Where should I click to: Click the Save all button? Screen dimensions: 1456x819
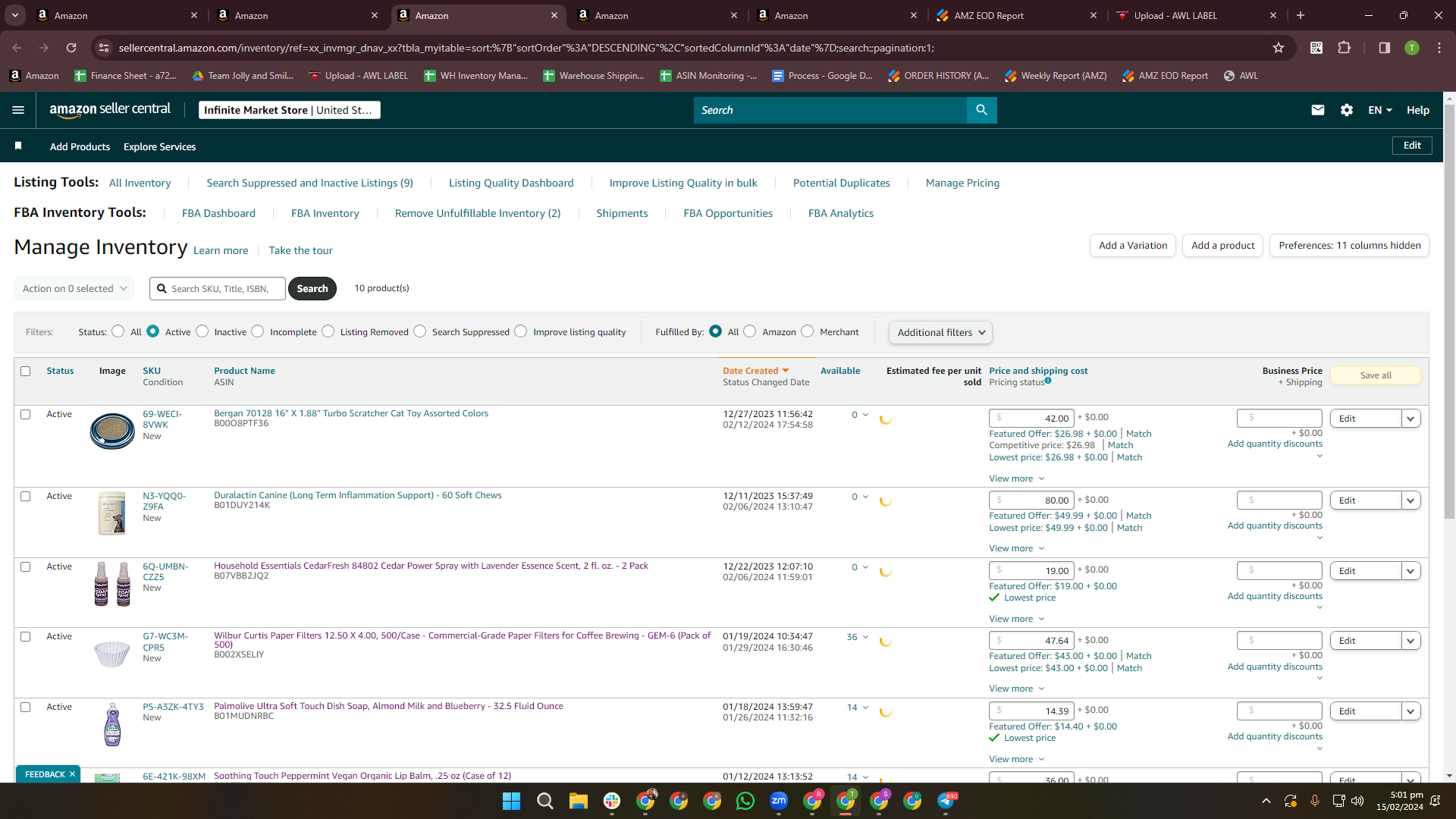coord(1376,375)
